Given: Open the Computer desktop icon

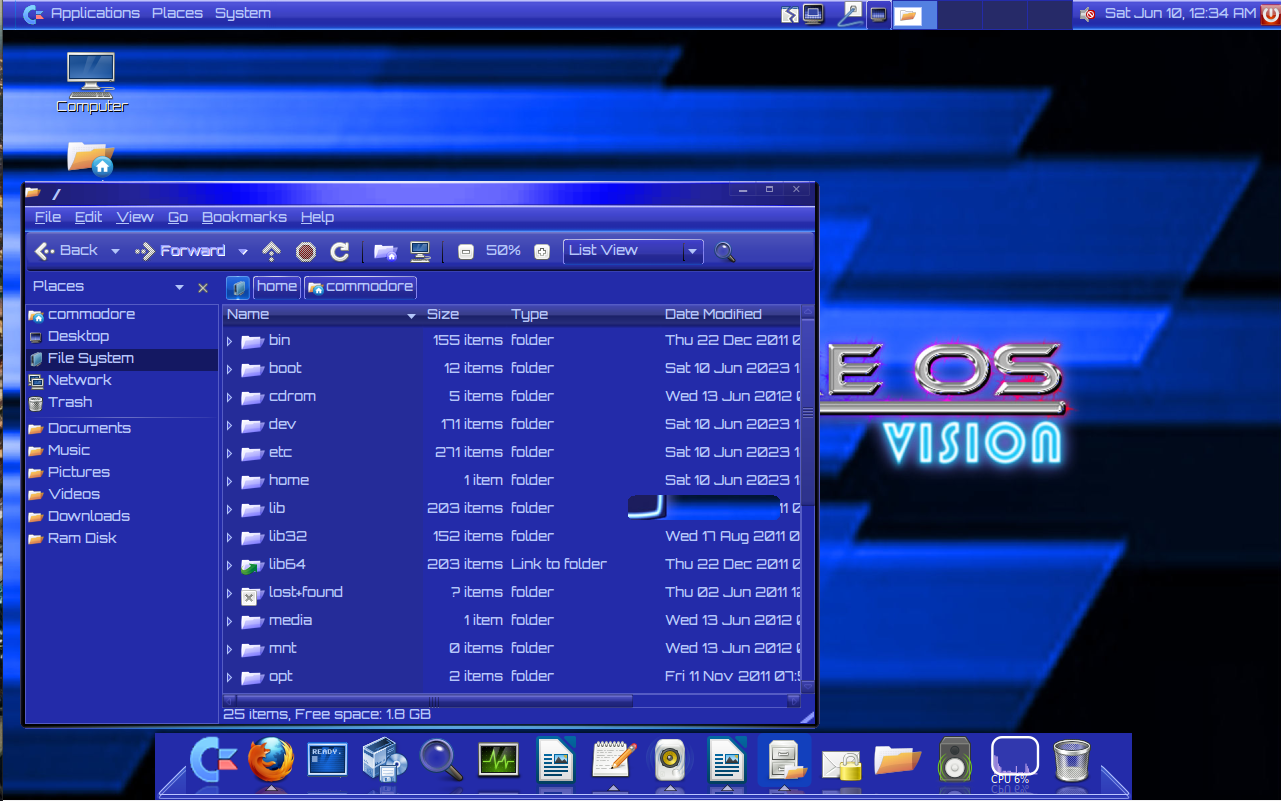Looking at the screenshot, I should pyautogui.click(x=92, y=83).
